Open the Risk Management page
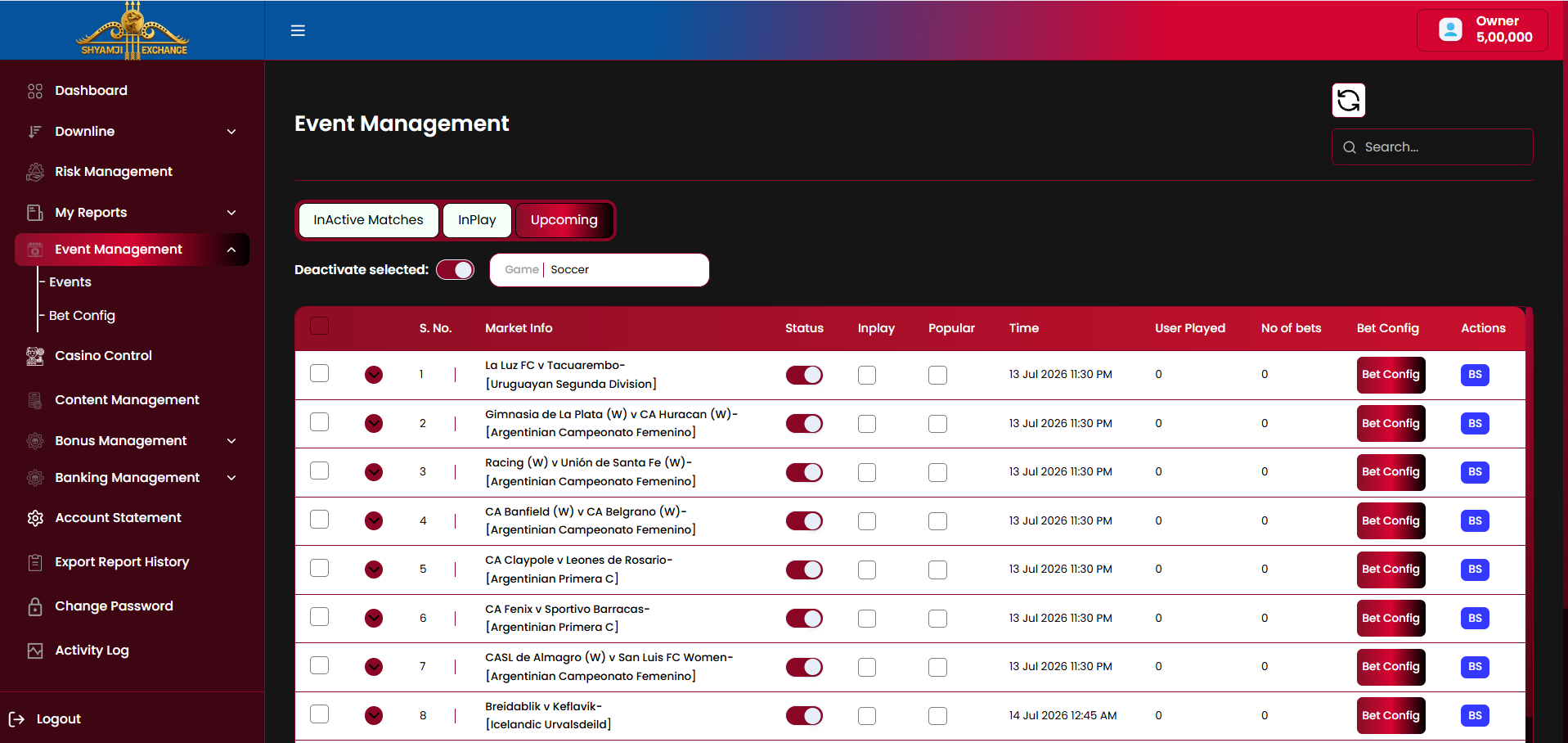The width and height of the screenshot is (1568, 743). pos(114,172)
